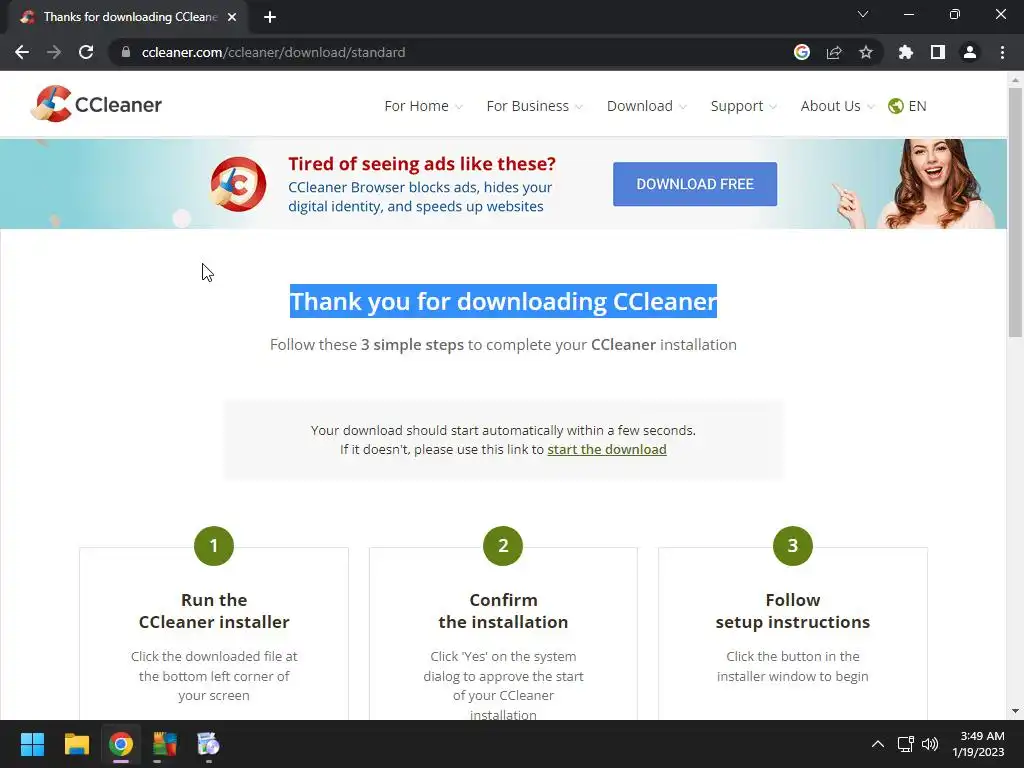Open File Explorer from the taskbar

point(76,744)
